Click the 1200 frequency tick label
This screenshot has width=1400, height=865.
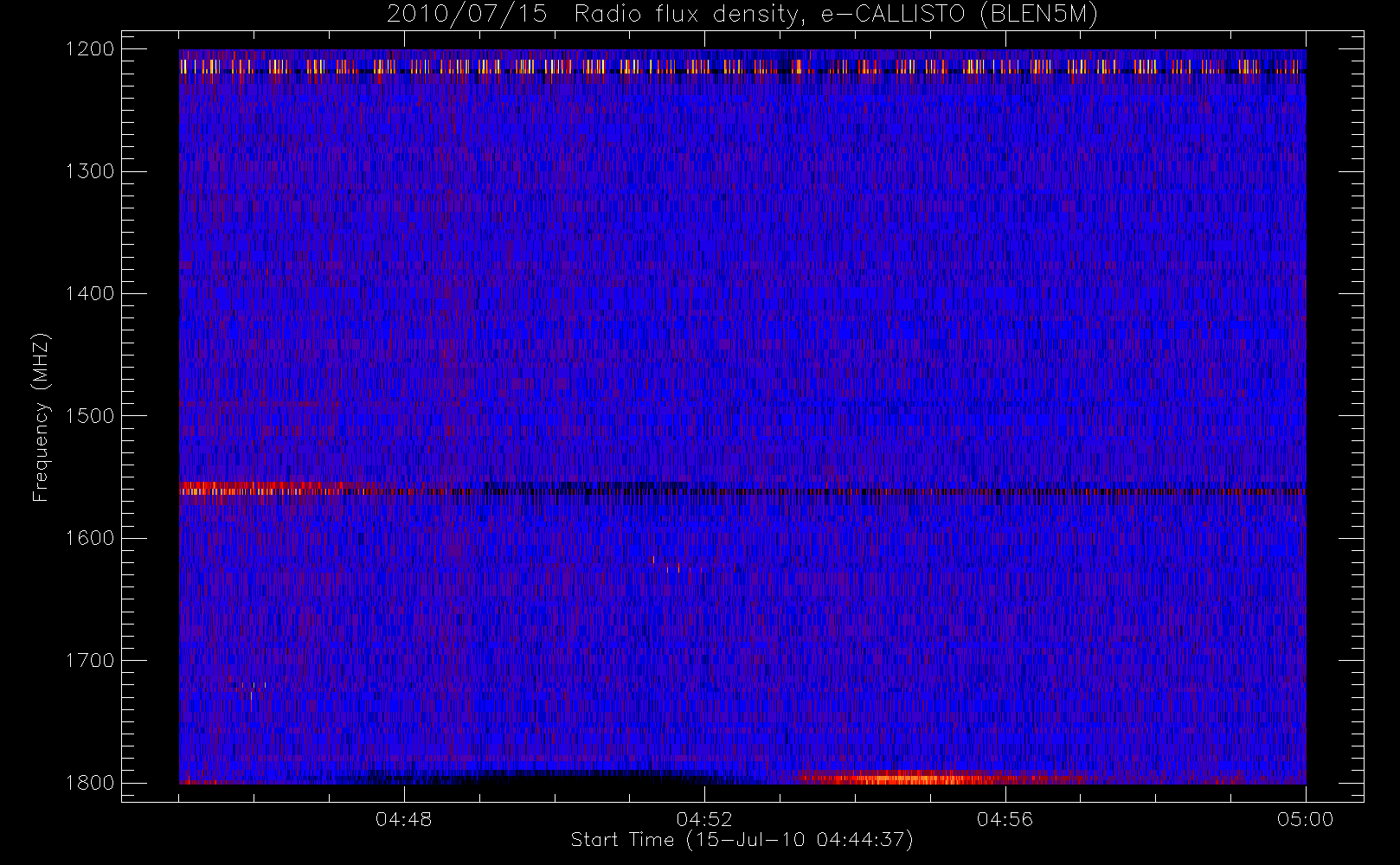(x=90, y=49)
